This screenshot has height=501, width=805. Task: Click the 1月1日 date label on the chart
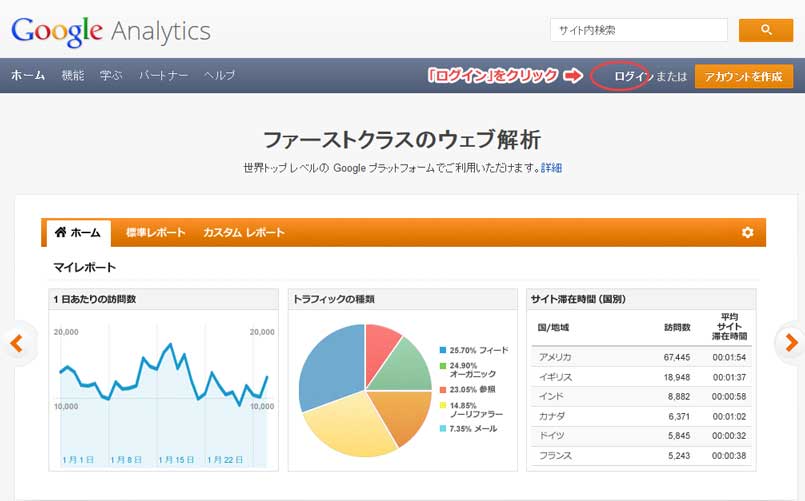(78, 459)
